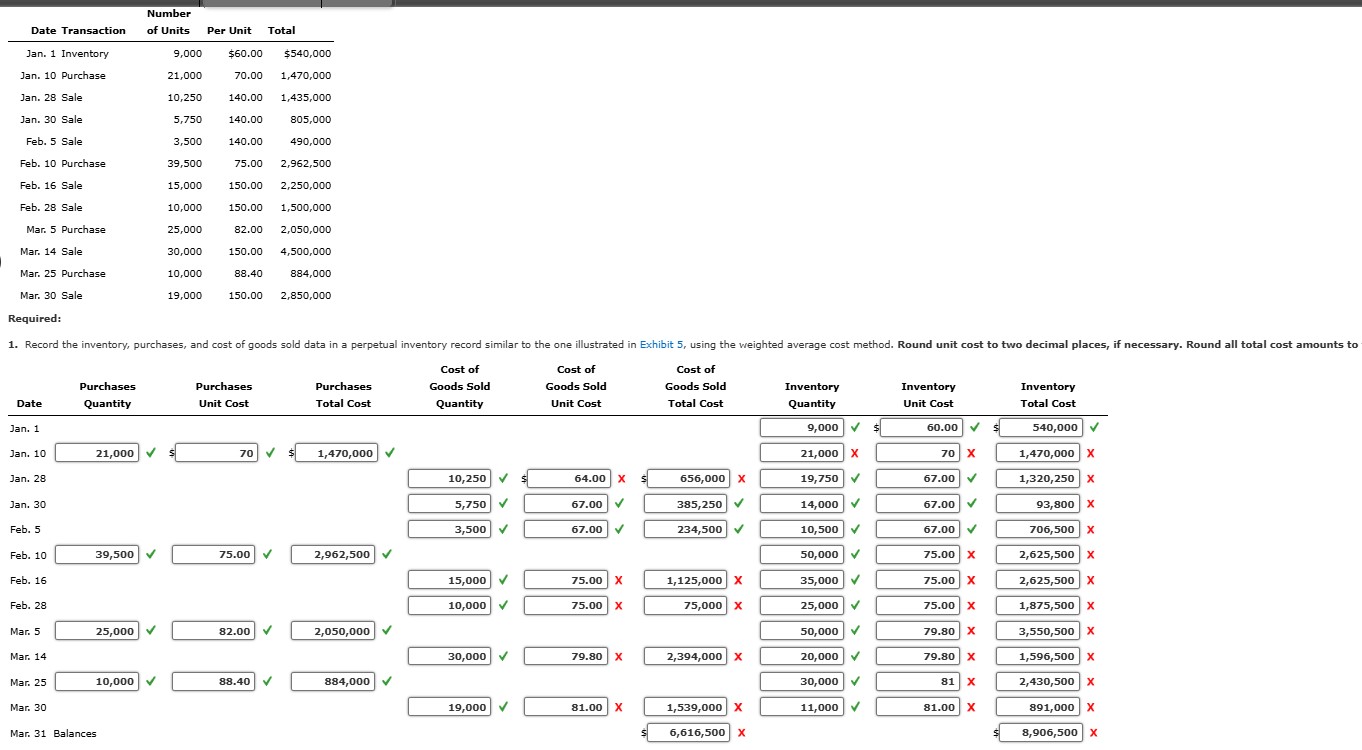Screen dimensions: 1362x750
Task: Select Mar. 25 Inventory Total Cost 2,430,500
Action: pyautogui.click(x=1040, y=681)
